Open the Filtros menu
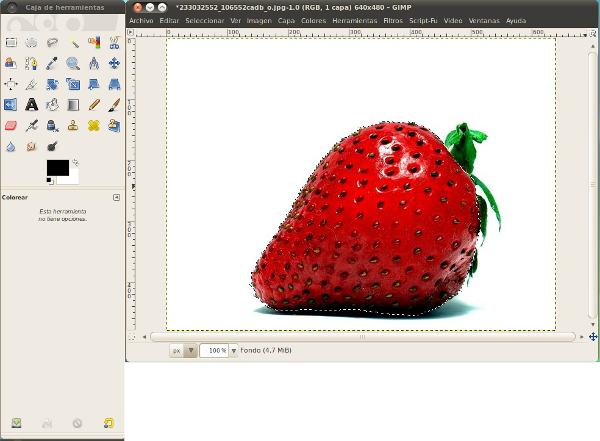Viewport: 600px width, 441px height. pyautogui.click(x=394, y=20)
